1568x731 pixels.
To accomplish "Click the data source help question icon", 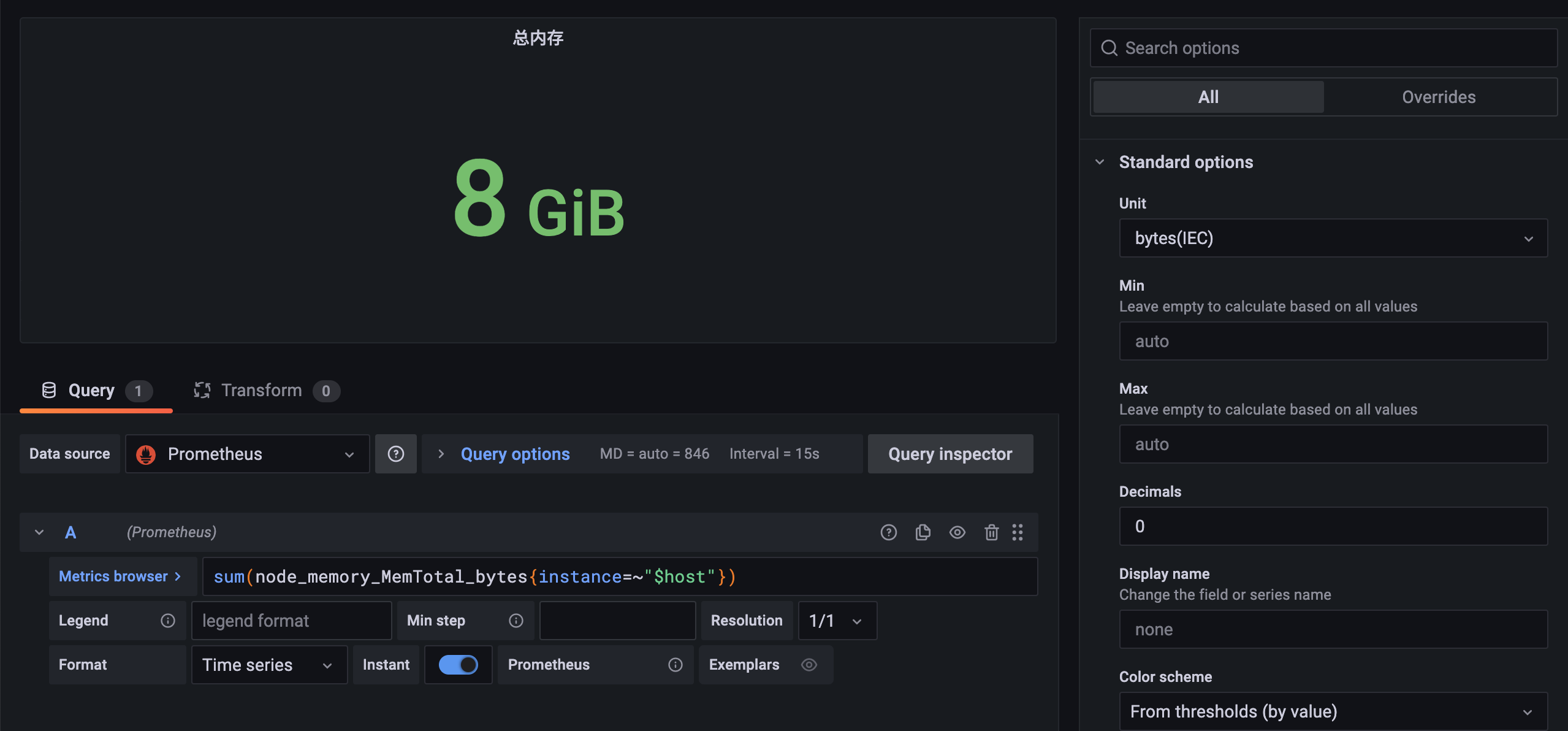I will tap(396, 454).
